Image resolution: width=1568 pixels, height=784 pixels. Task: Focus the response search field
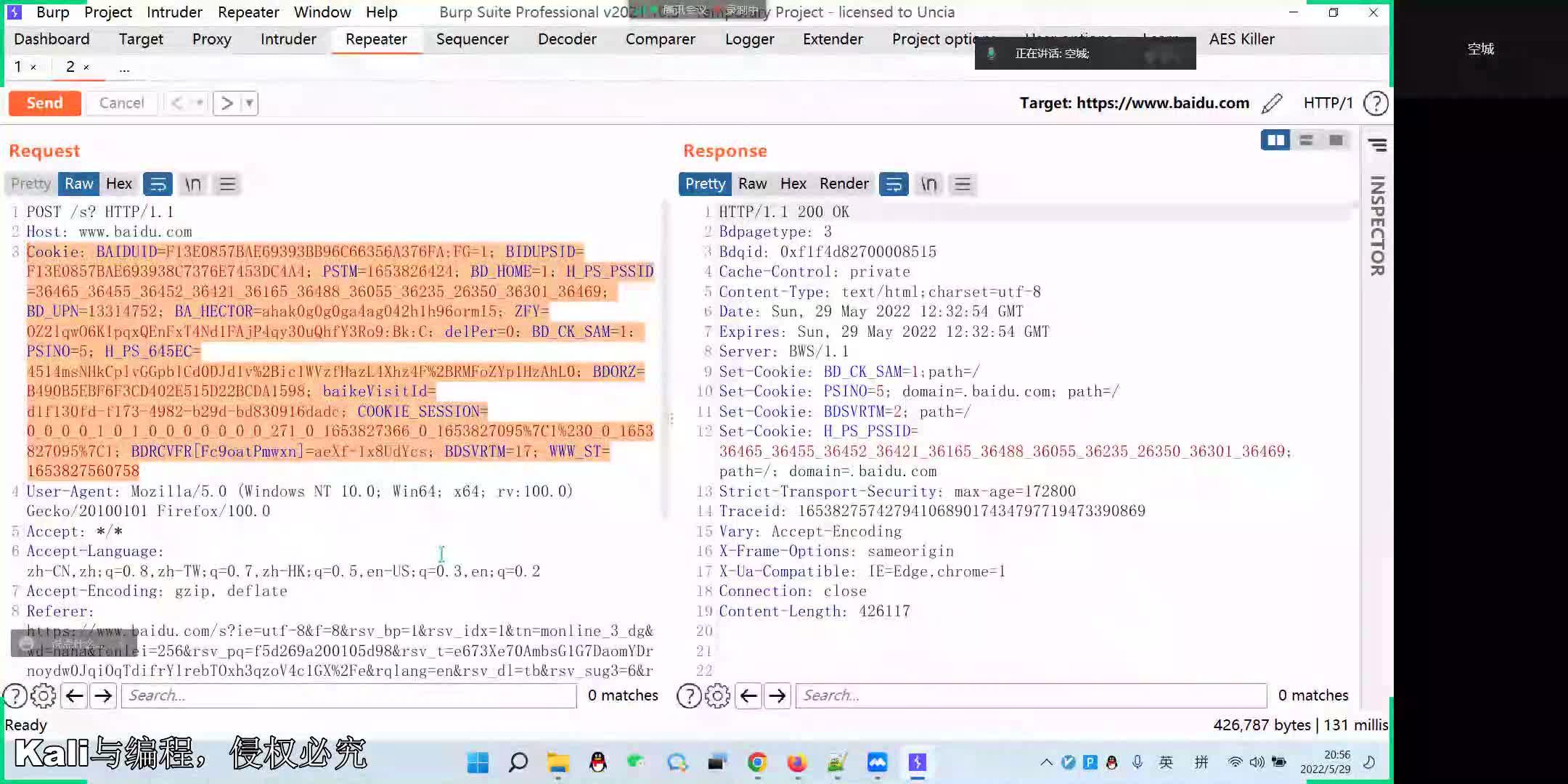click(1031, 695)
